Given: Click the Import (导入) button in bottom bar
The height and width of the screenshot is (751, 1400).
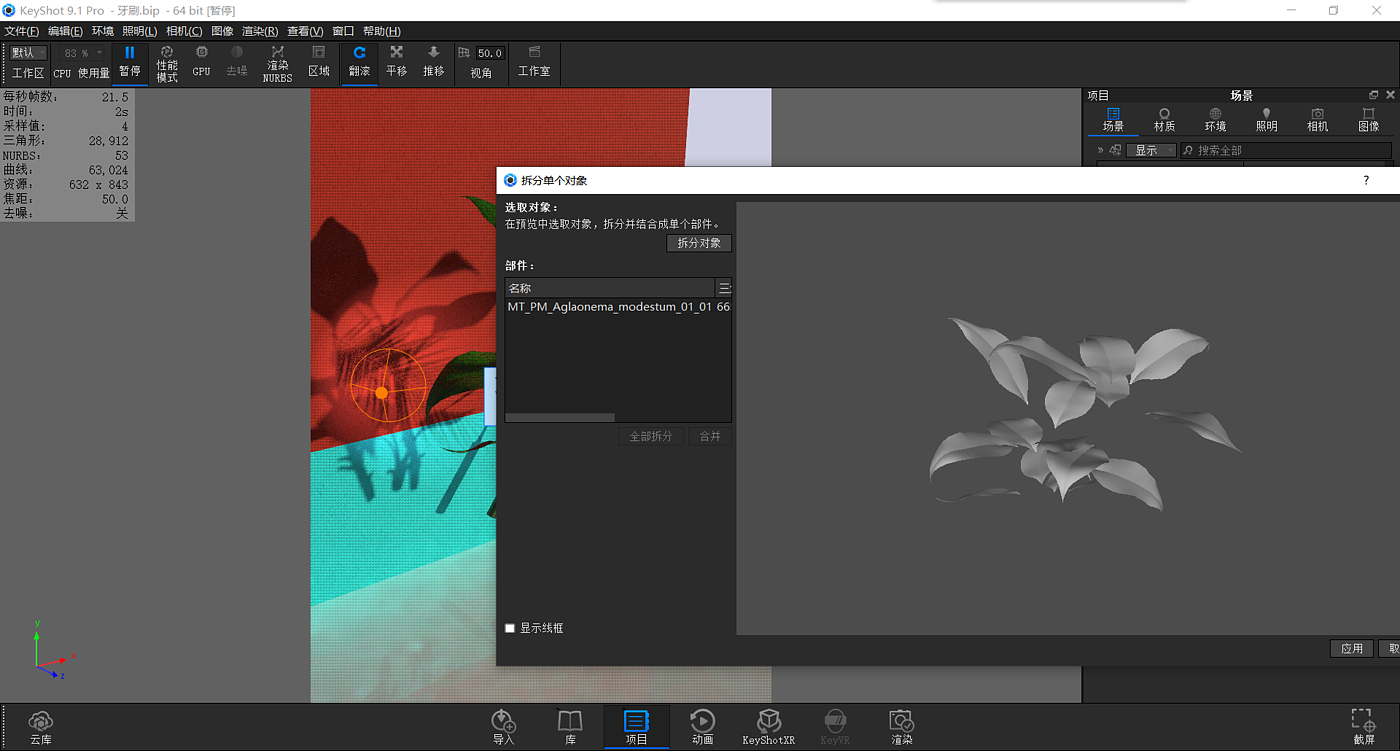Looking at the screenshot, I should click(x=503, y=727).
